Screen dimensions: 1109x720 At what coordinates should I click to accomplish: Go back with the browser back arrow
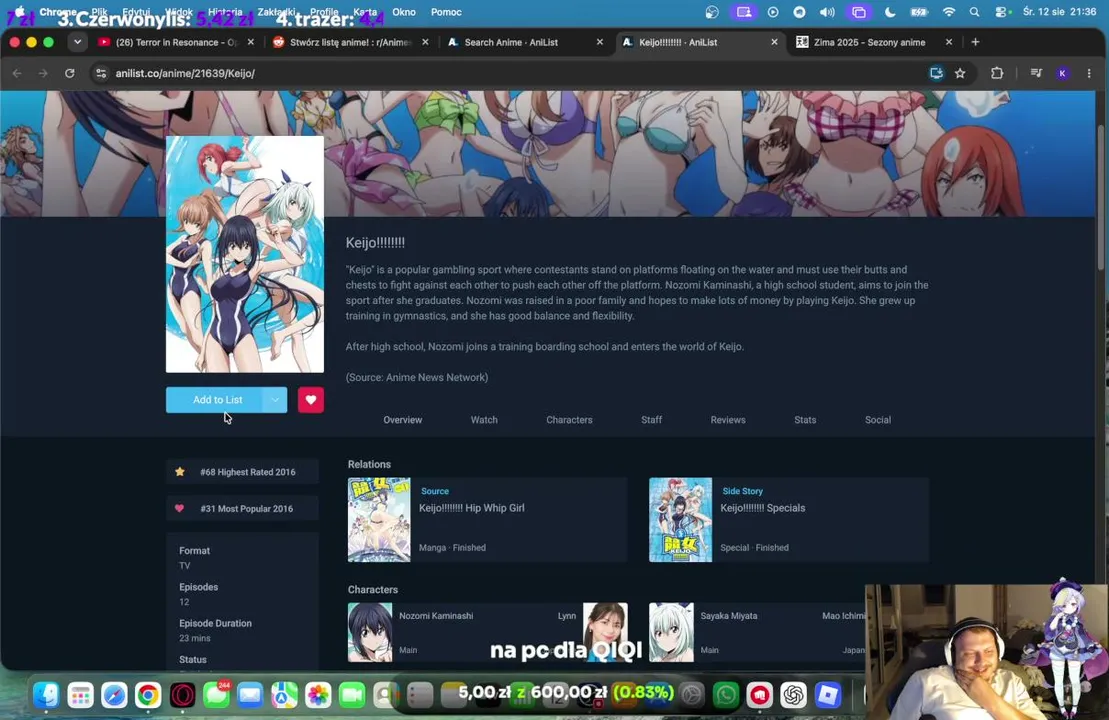[x=17, y=73]
